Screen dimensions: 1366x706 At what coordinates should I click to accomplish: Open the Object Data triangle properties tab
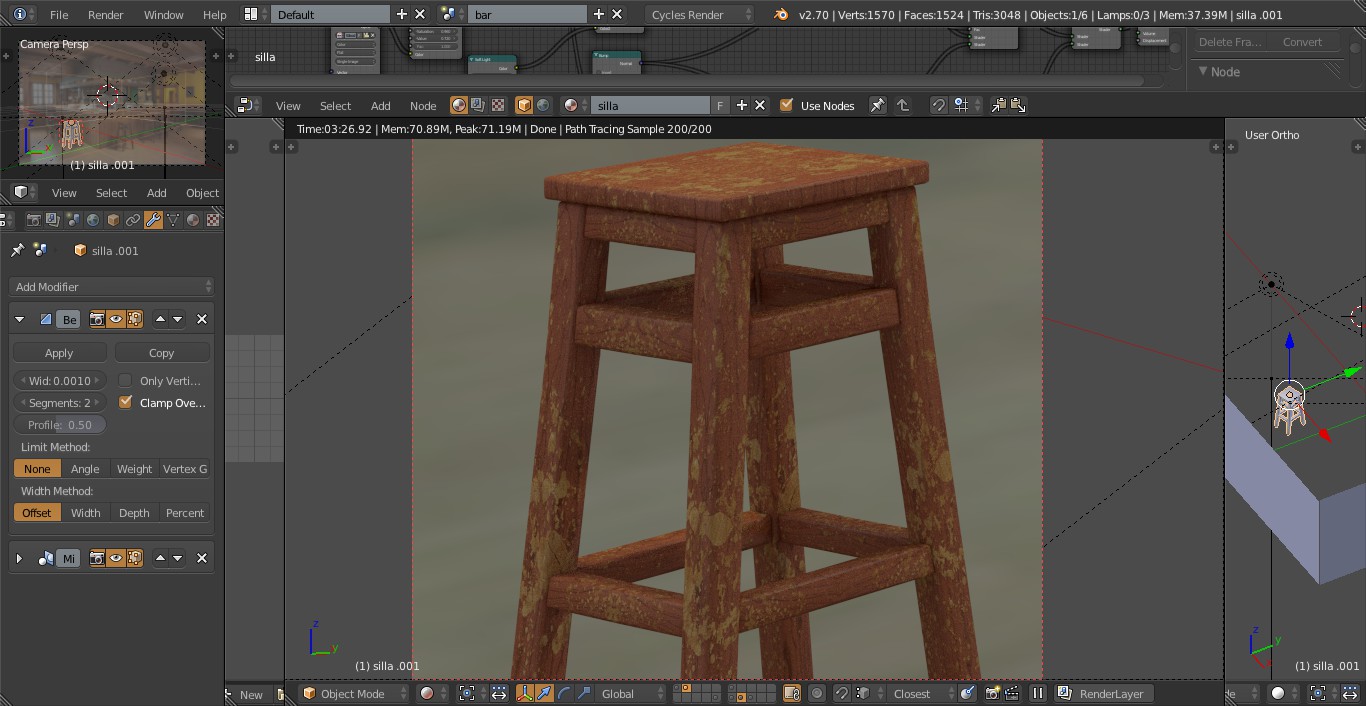point(173,220)
